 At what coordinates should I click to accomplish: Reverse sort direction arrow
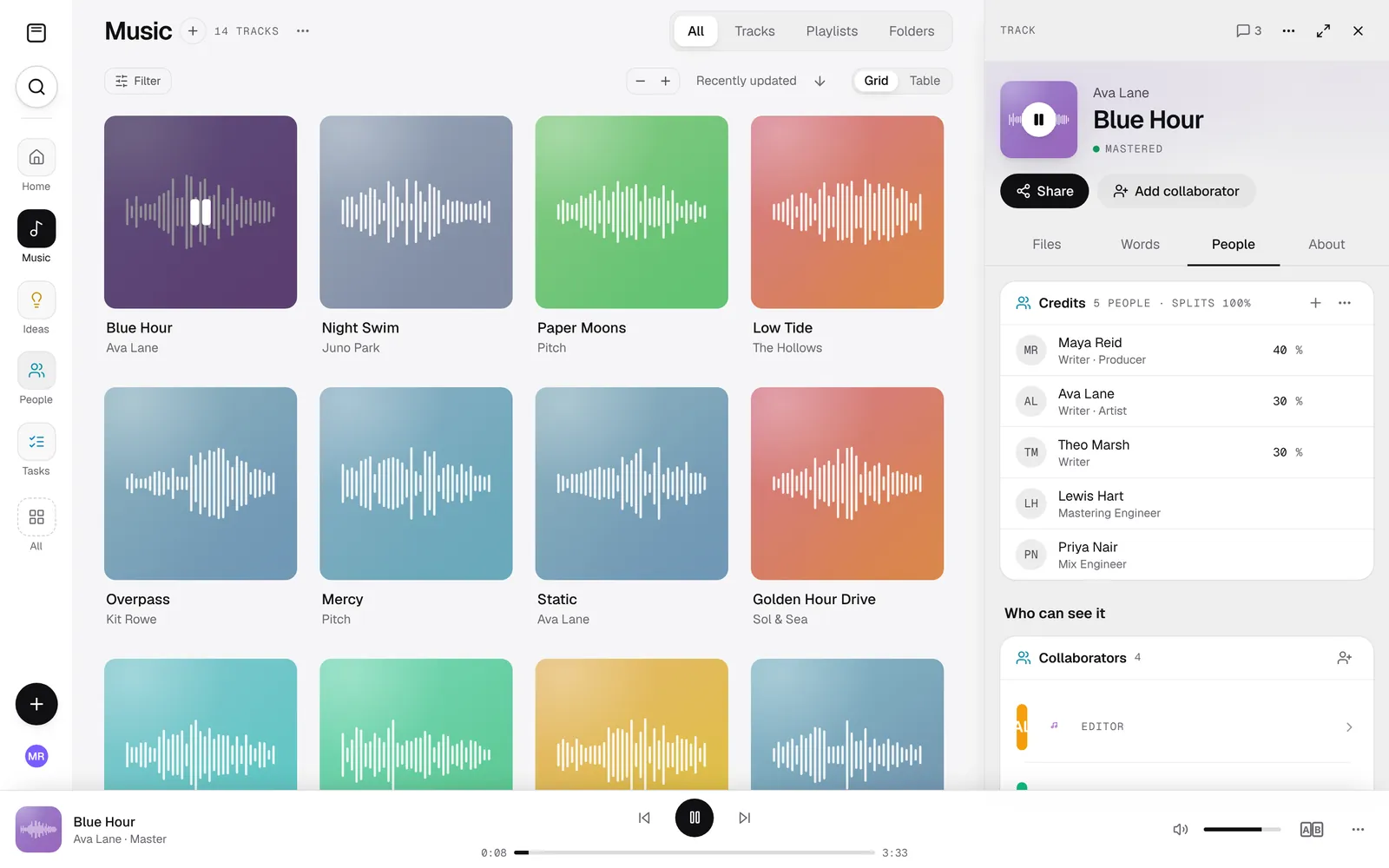point(820,81)
